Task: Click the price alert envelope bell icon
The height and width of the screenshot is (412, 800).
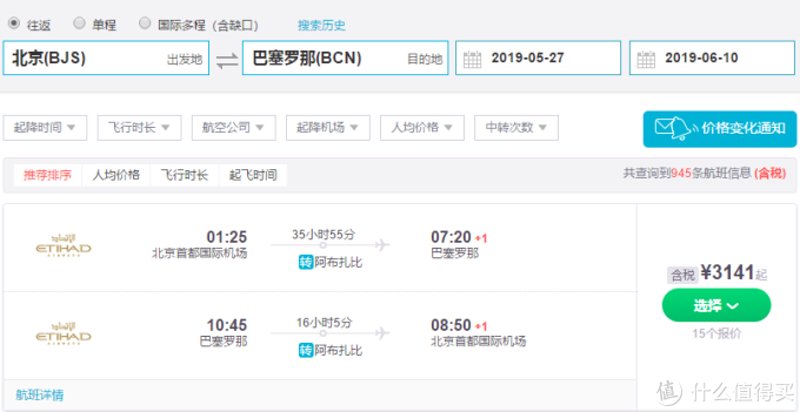Action: [673, 128]
